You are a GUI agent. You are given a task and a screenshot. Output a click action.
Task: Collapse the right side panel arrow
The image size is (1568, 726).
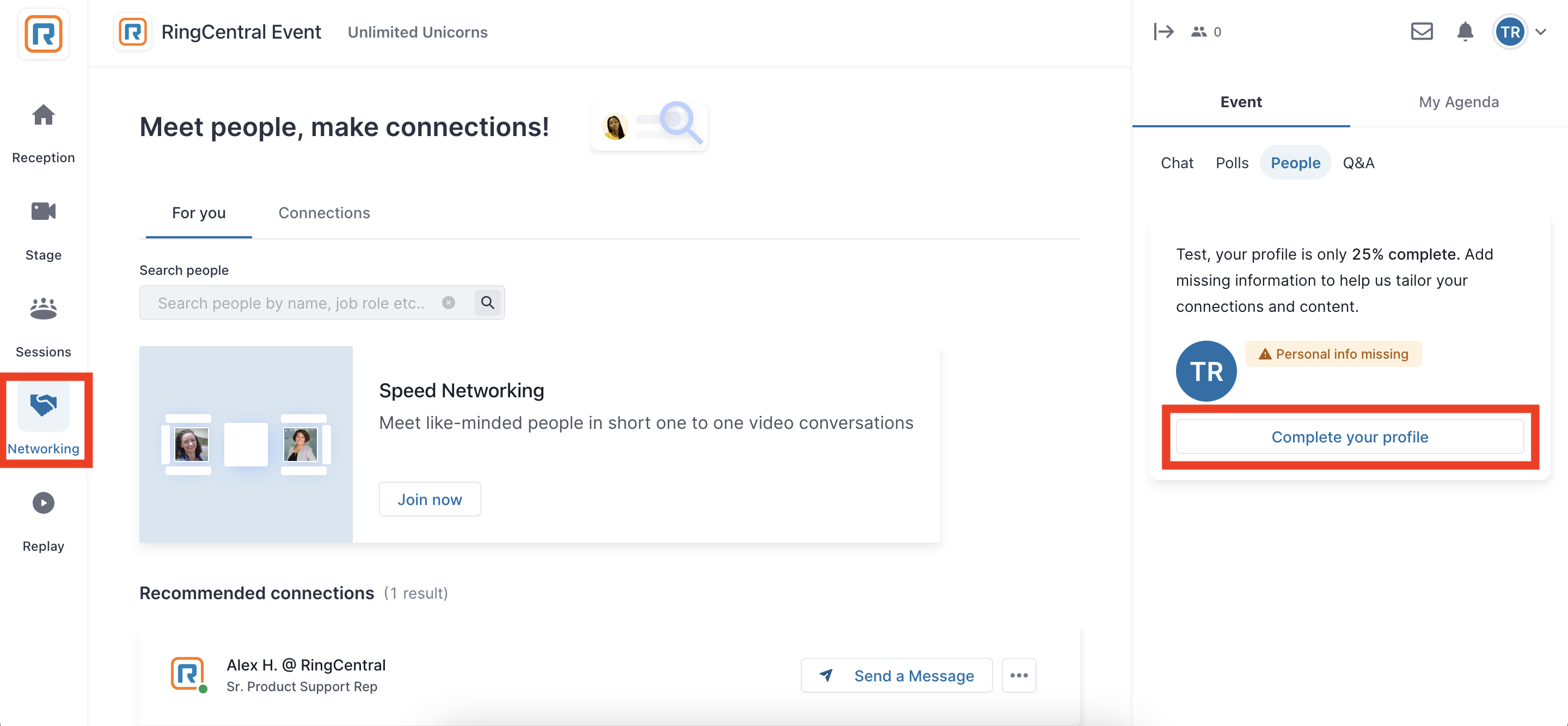coord(1163,32)
